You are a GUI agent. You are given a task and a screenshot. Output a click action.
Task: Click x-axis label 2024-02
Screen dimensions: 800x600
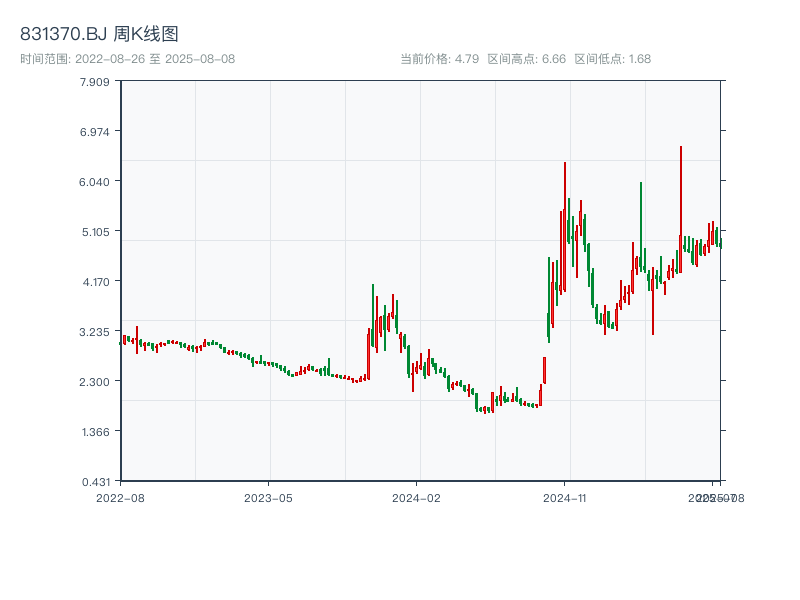click(416, 498)
